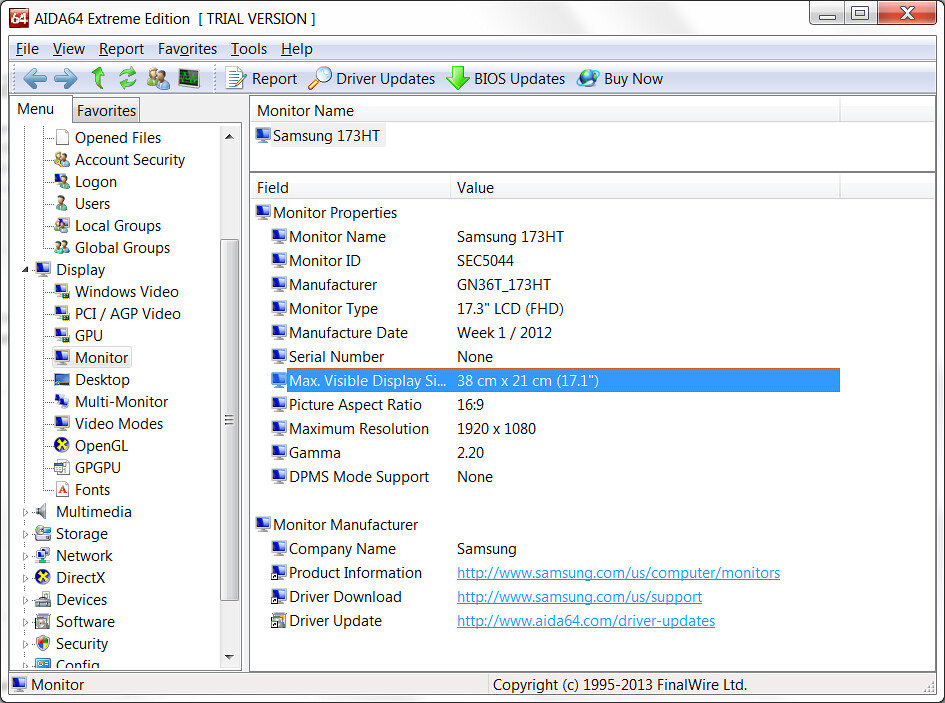
Task: Select the Logon tree item
Action: click(96, 182)
